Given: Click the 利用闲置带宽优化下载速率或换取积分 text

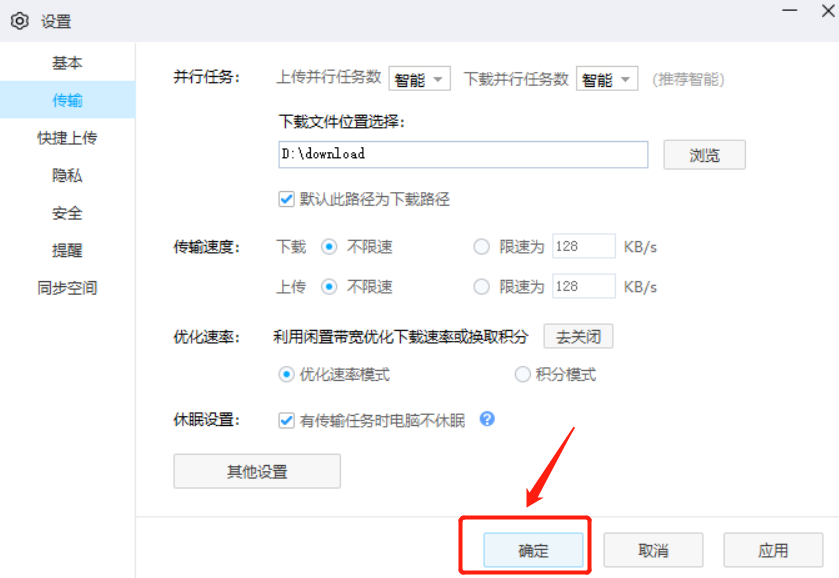Looking at the screenshot, I should 401,337.
